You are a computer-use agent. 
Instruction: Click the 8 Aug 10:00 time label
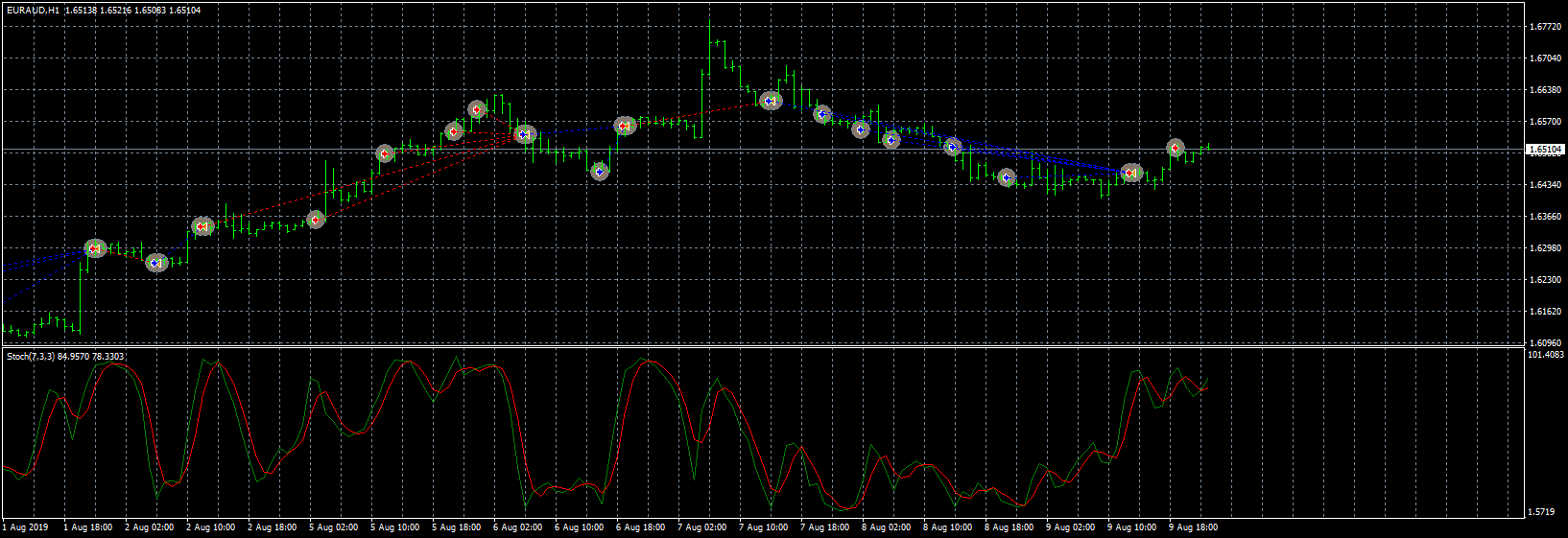click(x=948, y=527)
